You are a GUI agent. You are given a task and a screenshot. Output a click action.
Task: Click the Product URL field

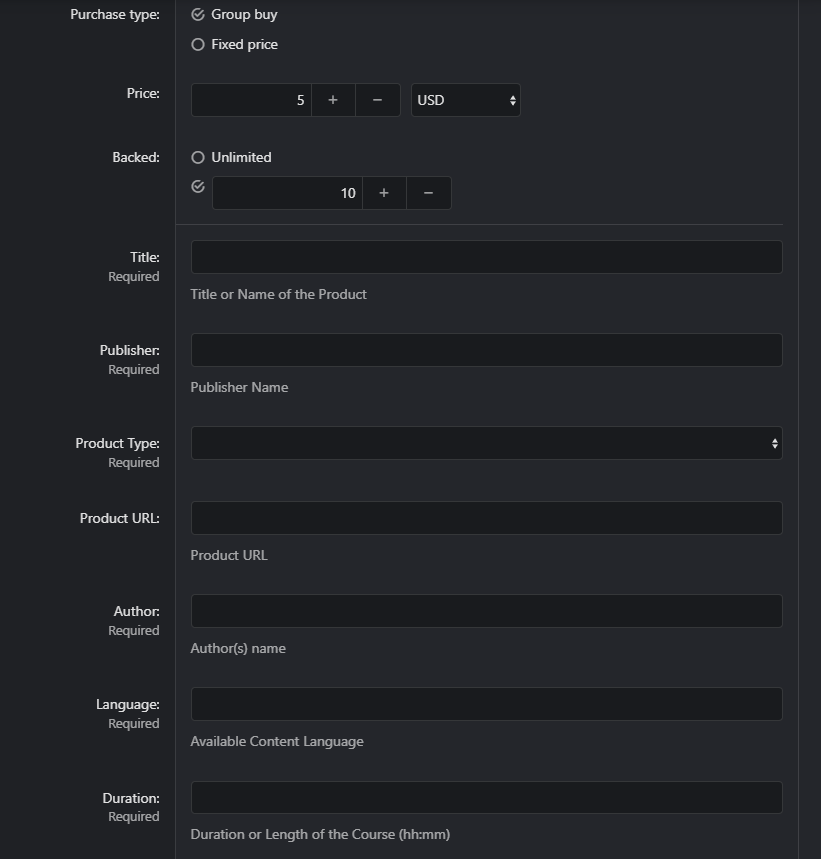pos(486,517)
